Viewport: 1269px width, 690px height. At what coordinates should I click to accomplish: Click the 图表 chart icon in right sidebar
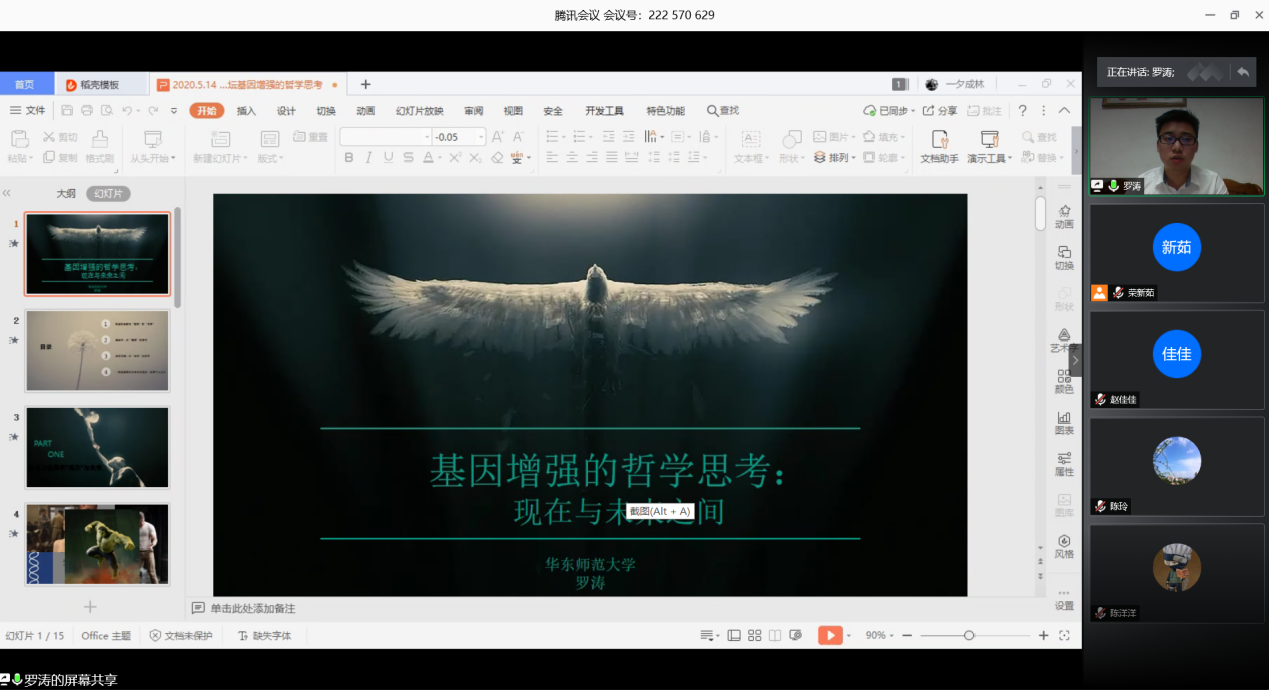click(x=1064, y=422)
